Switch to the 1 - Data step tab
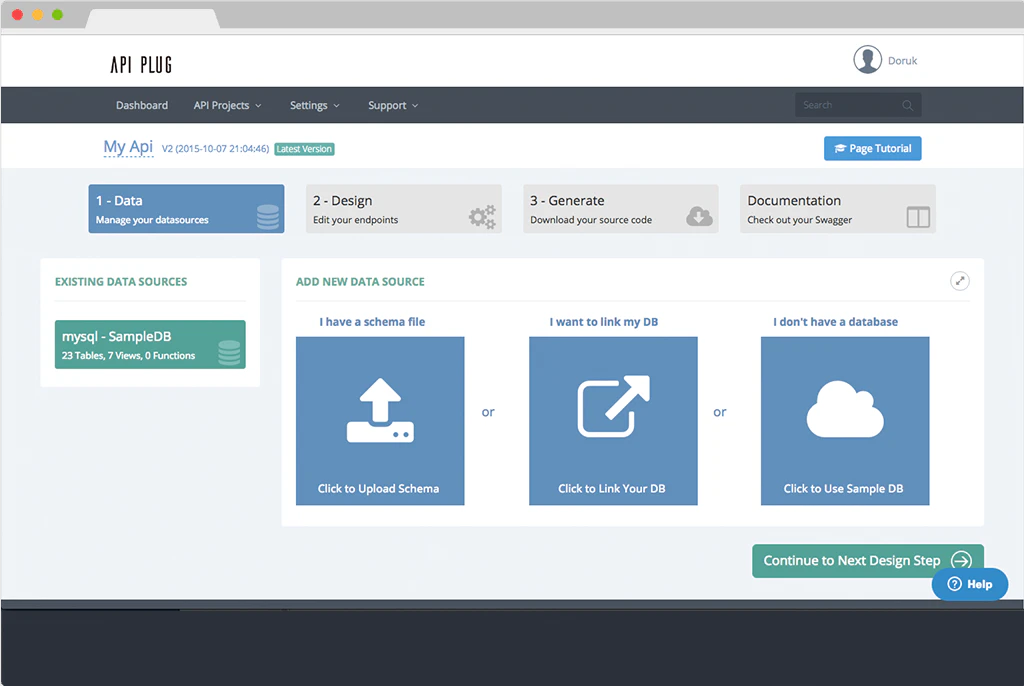Image resolution: width=1024 pixels, height=686 pixels. [x=186, y=209]
